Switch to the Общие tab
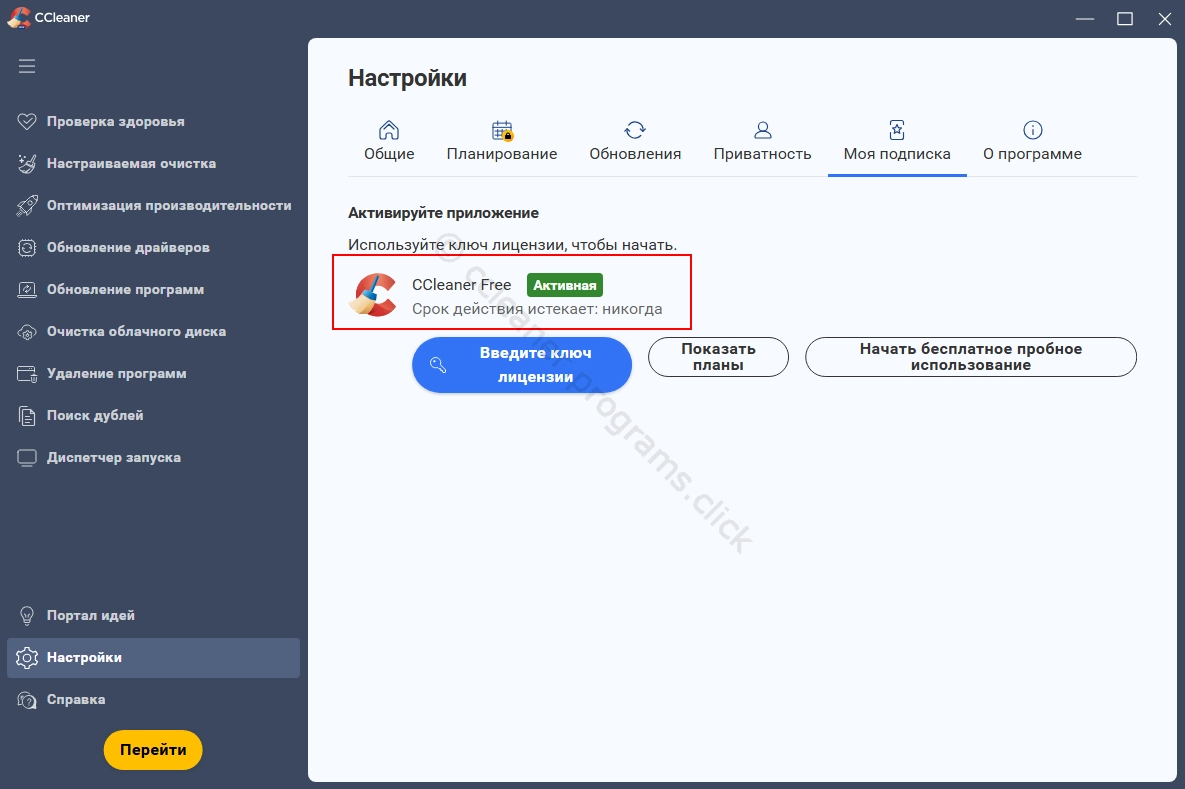Screen dimensions: 1185x789 click(389, 142)
